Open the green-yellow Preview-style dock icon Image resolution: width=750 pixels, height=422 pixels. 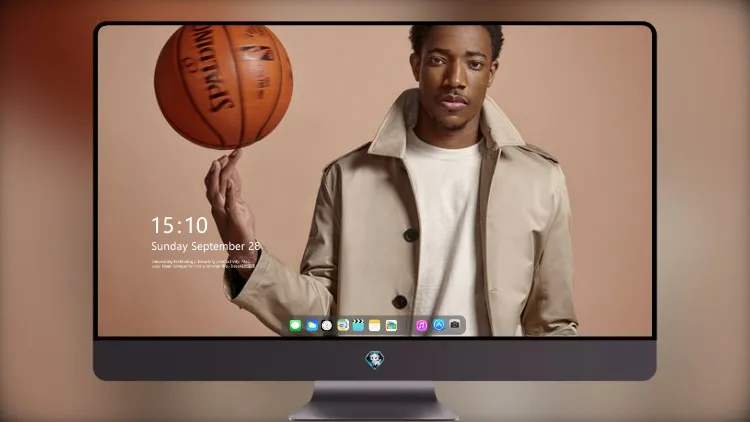pyautogui.click(x=343, y=325)
